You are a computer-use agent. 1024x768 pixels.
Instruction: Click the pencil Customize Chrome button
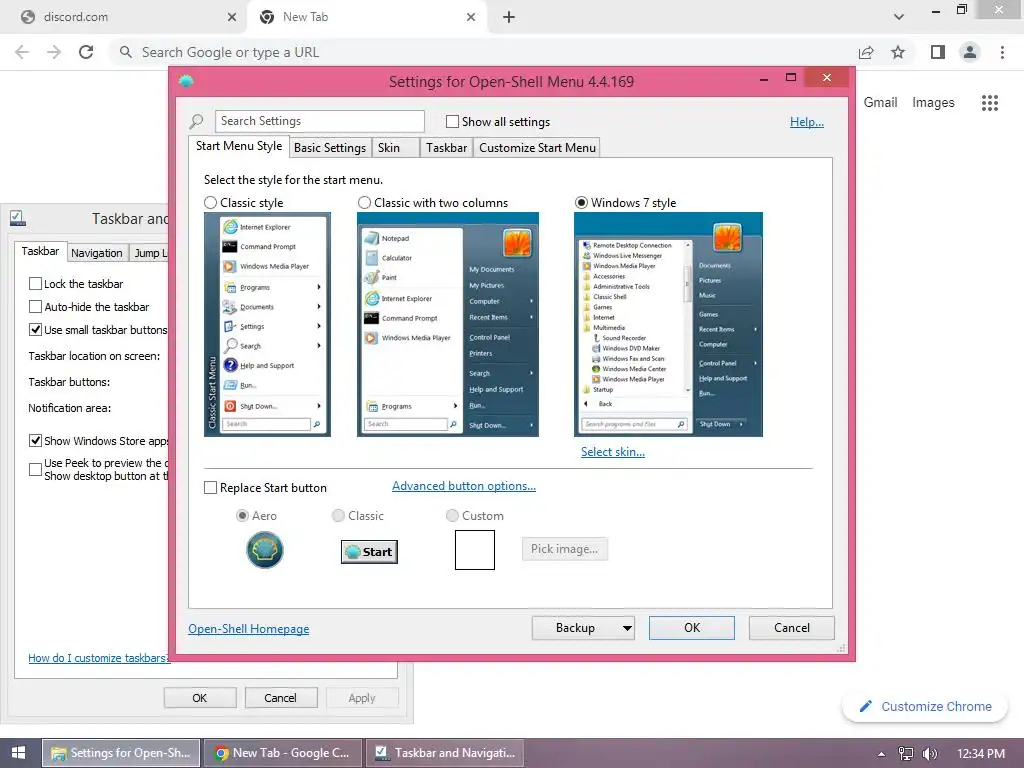925,707
